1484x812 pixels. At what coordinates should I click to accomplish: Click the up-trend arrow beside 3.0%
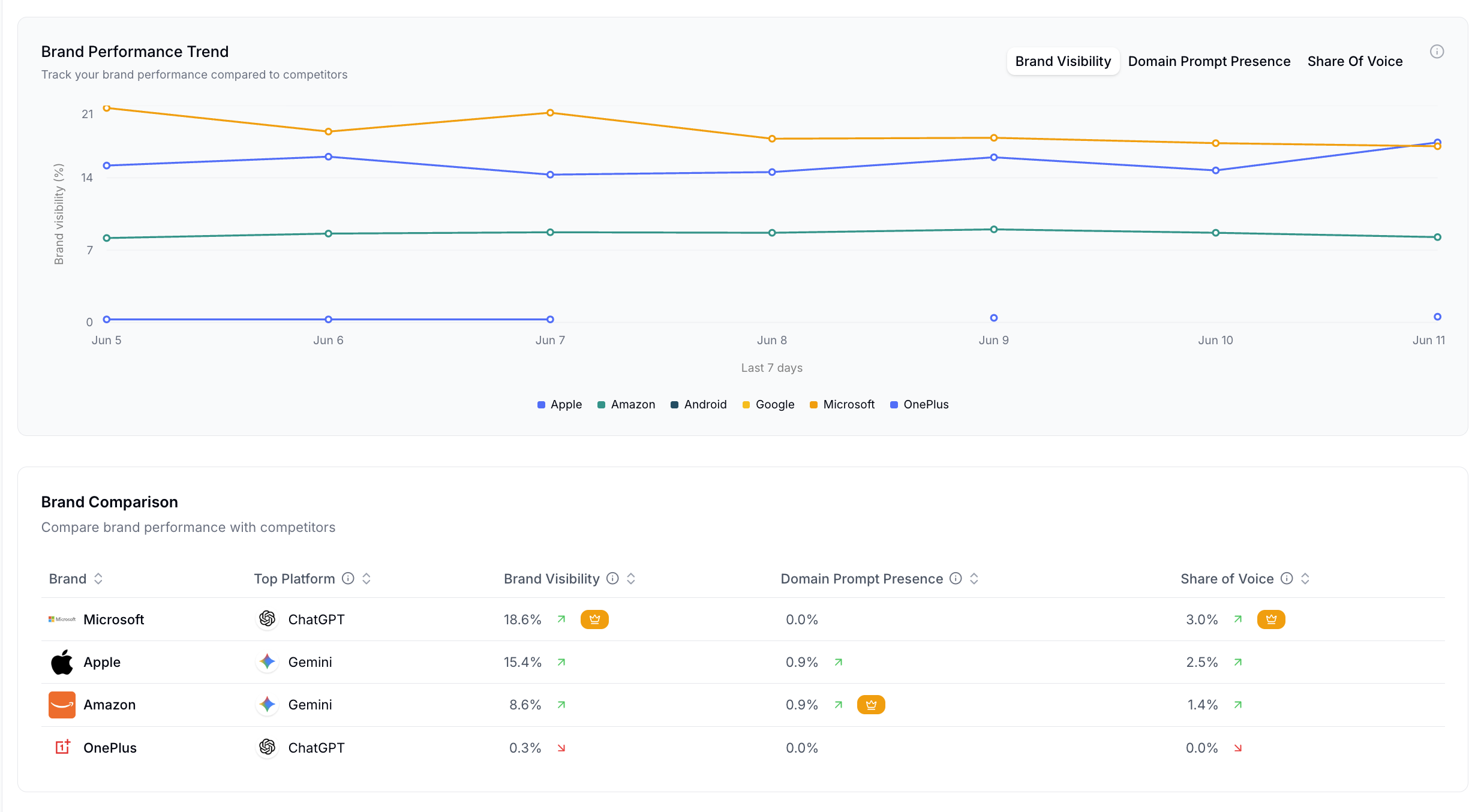tap(1238, 619)
